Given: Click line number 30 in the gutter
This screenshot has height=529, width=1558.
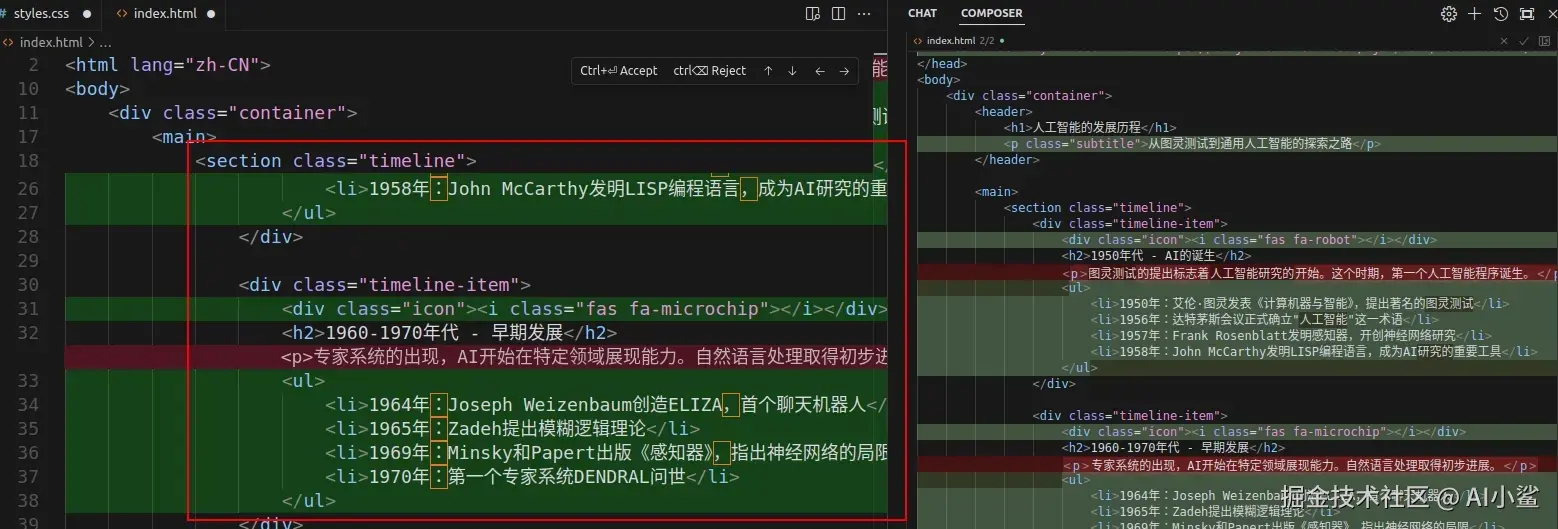Looking at the screenshot, I should pyautogui.click(x=28, y=285).
